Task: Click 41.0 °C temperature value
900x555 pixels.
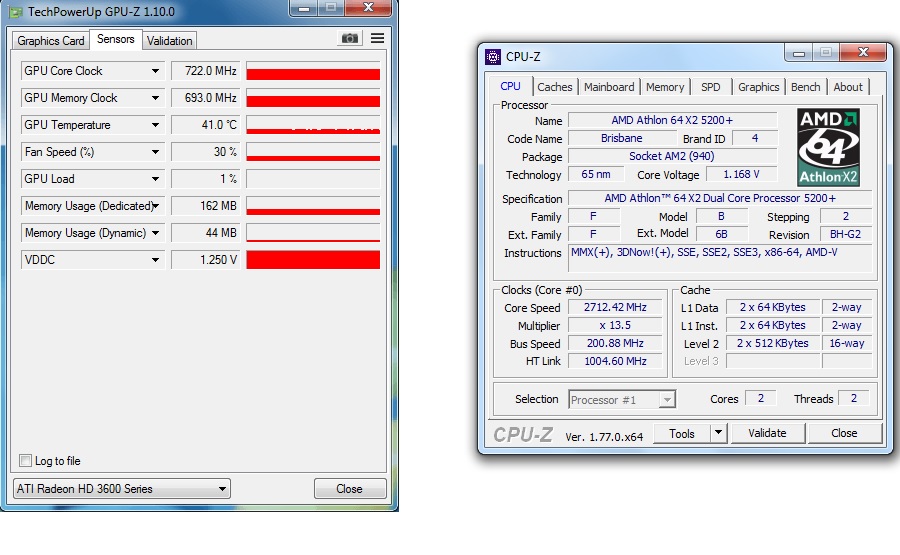Action: pos(205,125)
